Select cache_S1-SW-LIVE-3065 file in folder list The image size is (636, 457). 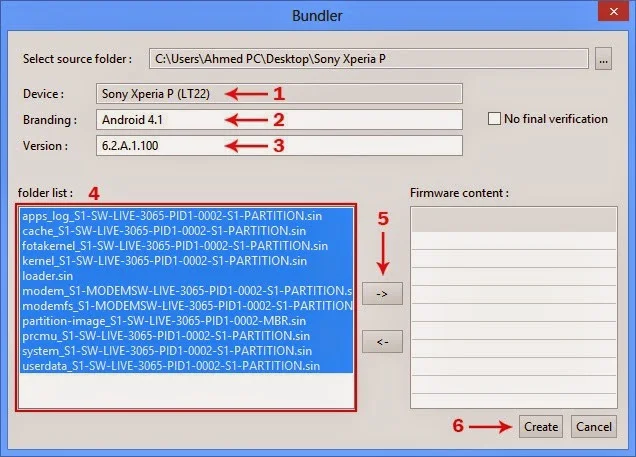point(187,231)
